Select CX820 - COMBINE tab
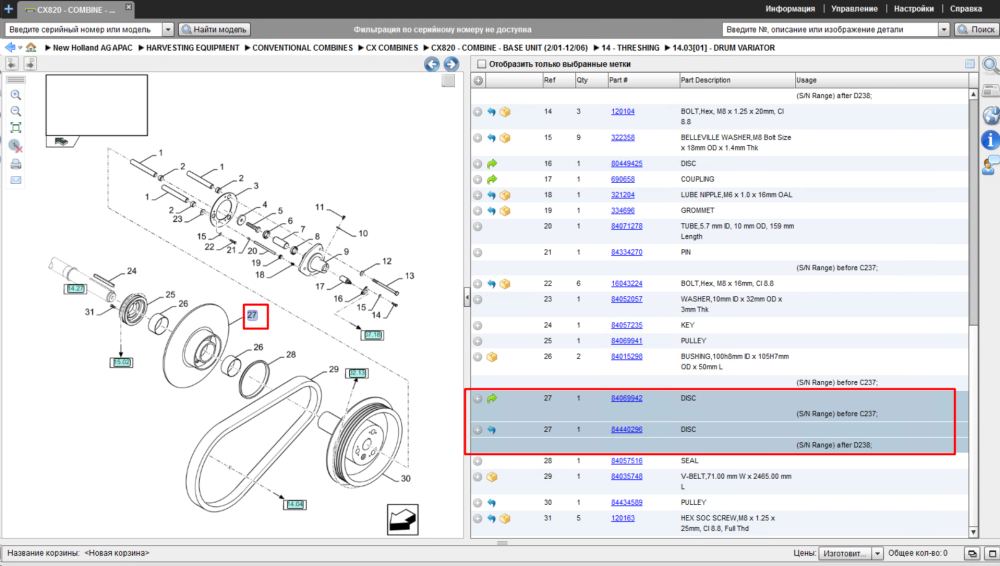 point(74,10)
